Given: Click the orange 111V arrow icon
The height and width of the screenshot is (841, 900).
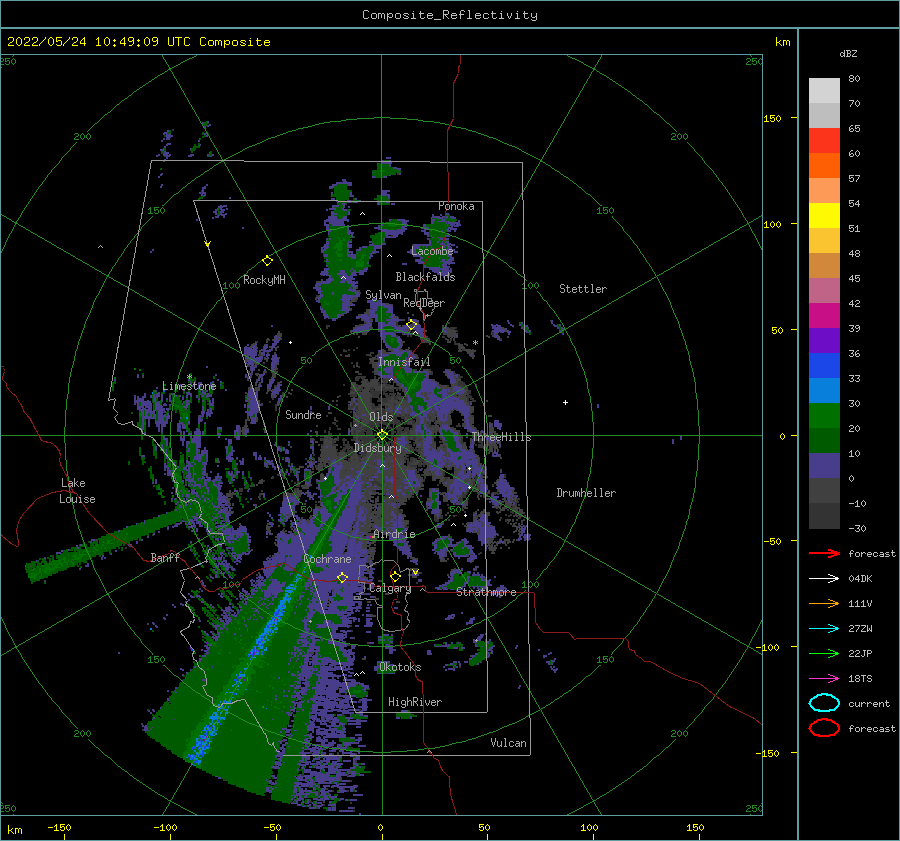Looking at the screenshot, I should click(x=824, y=603).
